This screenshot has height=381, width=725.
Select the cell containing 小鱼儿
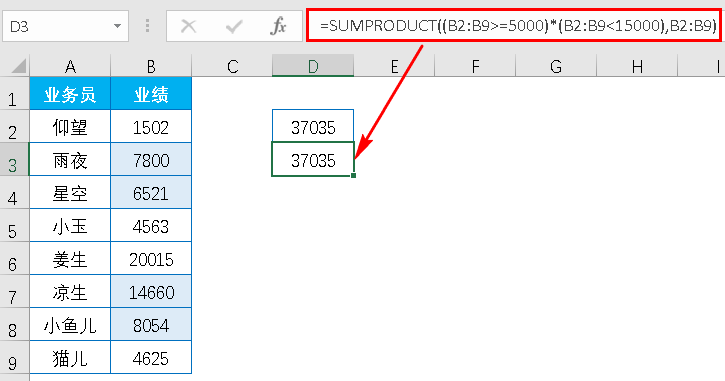click(70, 325)
